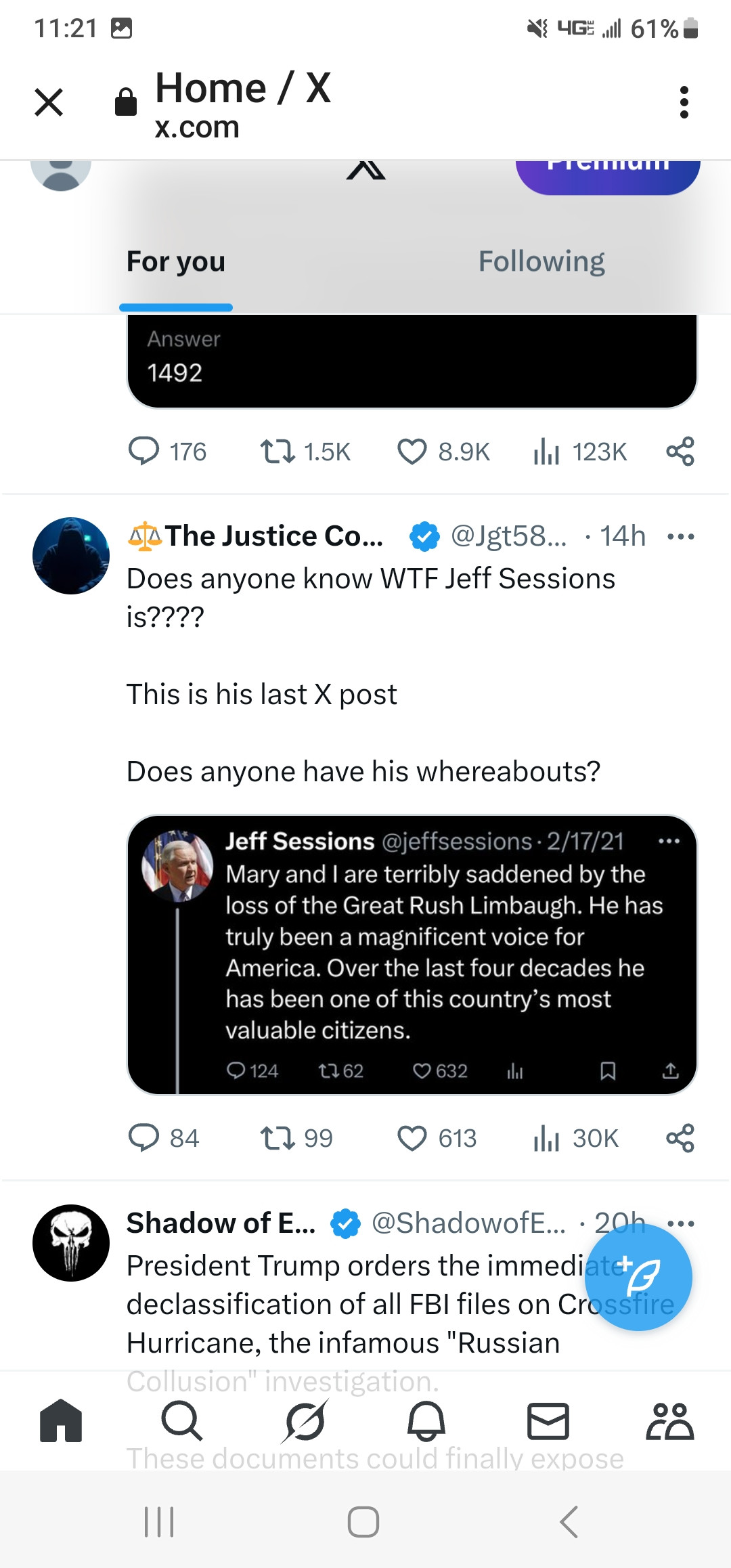Open browser three-dot overflow menu
This screenshot has width=731, height=1568.
pyautogui.click(x=684, y=102)
